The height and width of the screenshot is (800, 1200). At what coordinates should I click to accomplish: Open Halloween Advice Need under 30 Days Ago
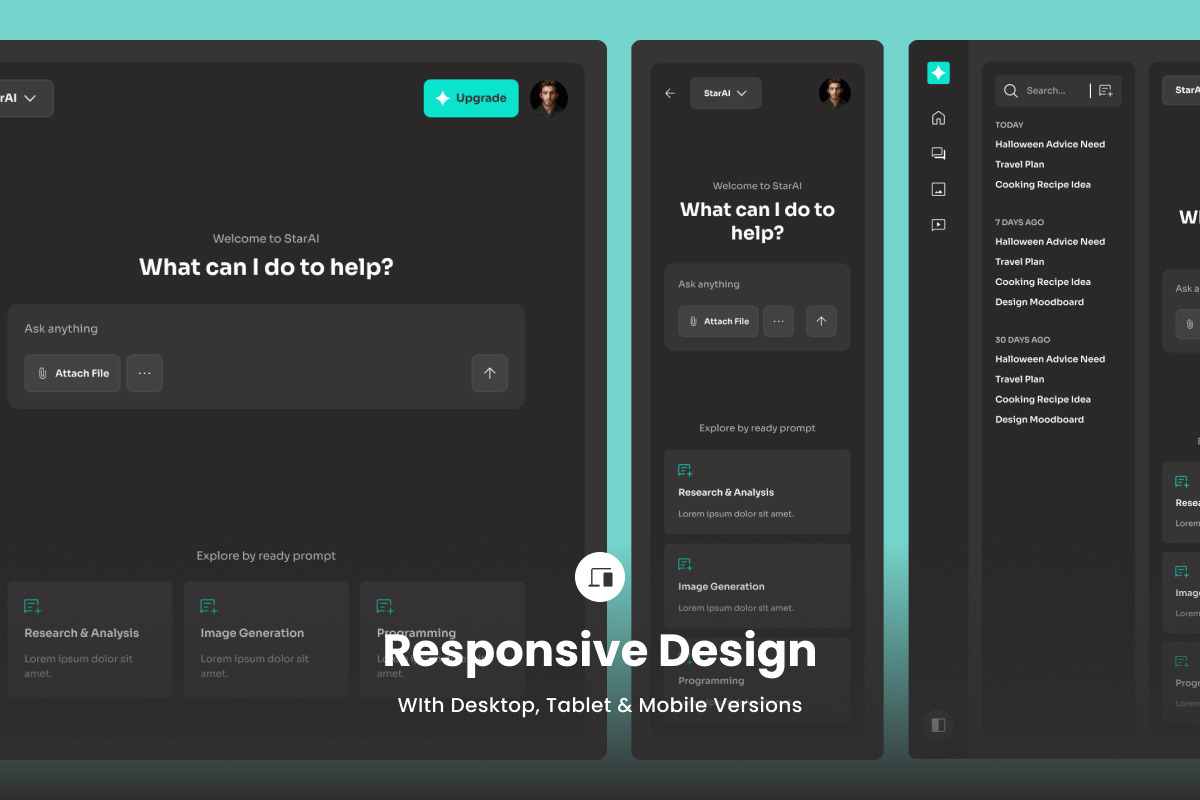click(x=1050, y=359)
